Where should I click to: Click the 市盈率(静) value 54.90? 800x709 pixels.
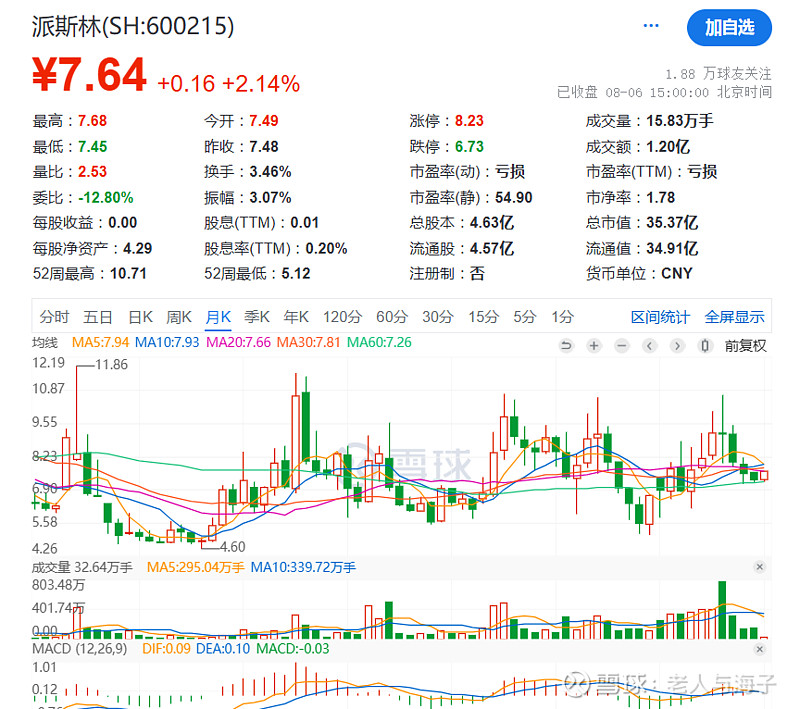coord(514,197)
